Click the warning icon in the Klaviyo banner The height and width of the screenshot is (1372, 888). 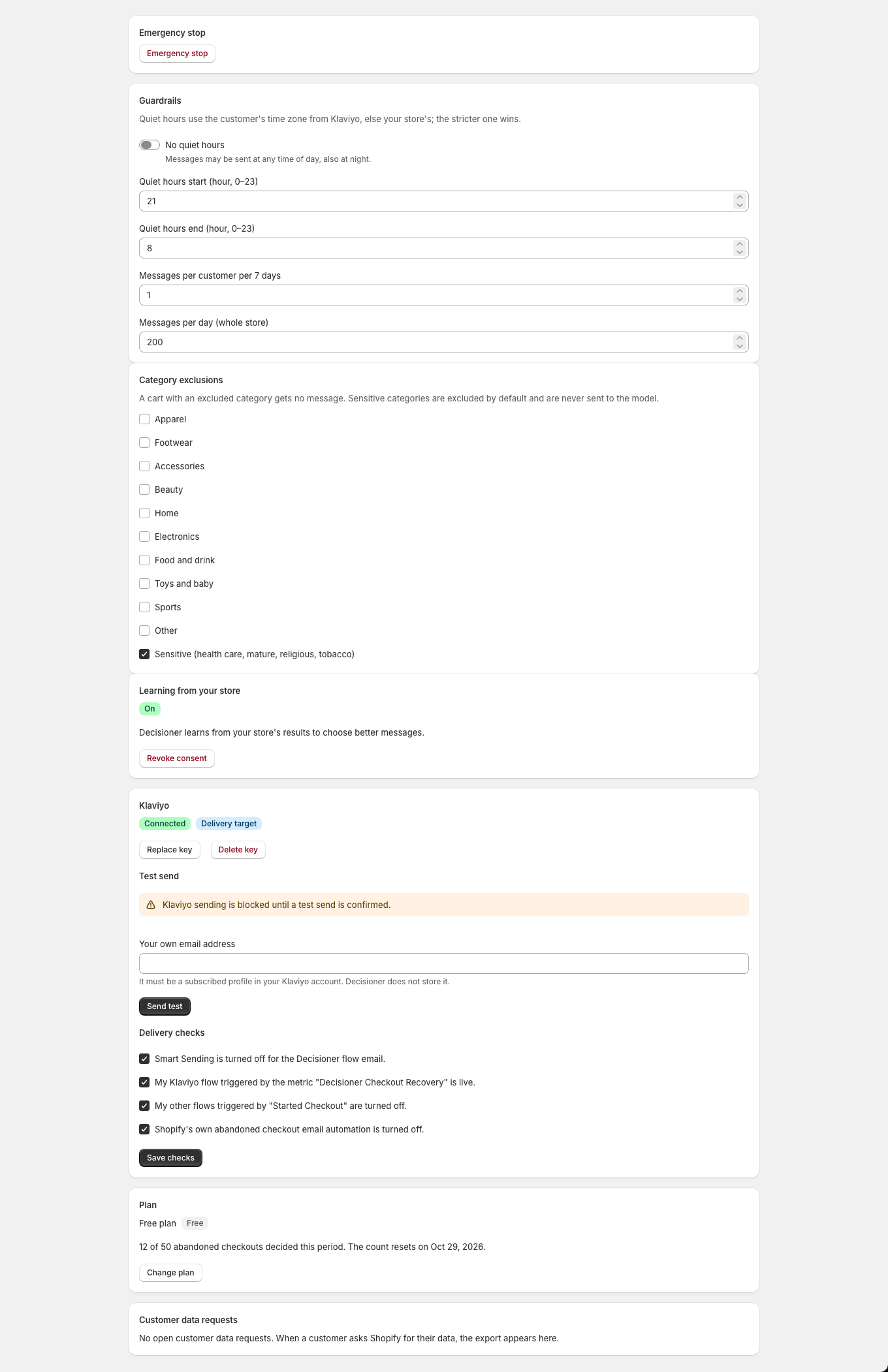pyautogui.click(x=151, y=905)
